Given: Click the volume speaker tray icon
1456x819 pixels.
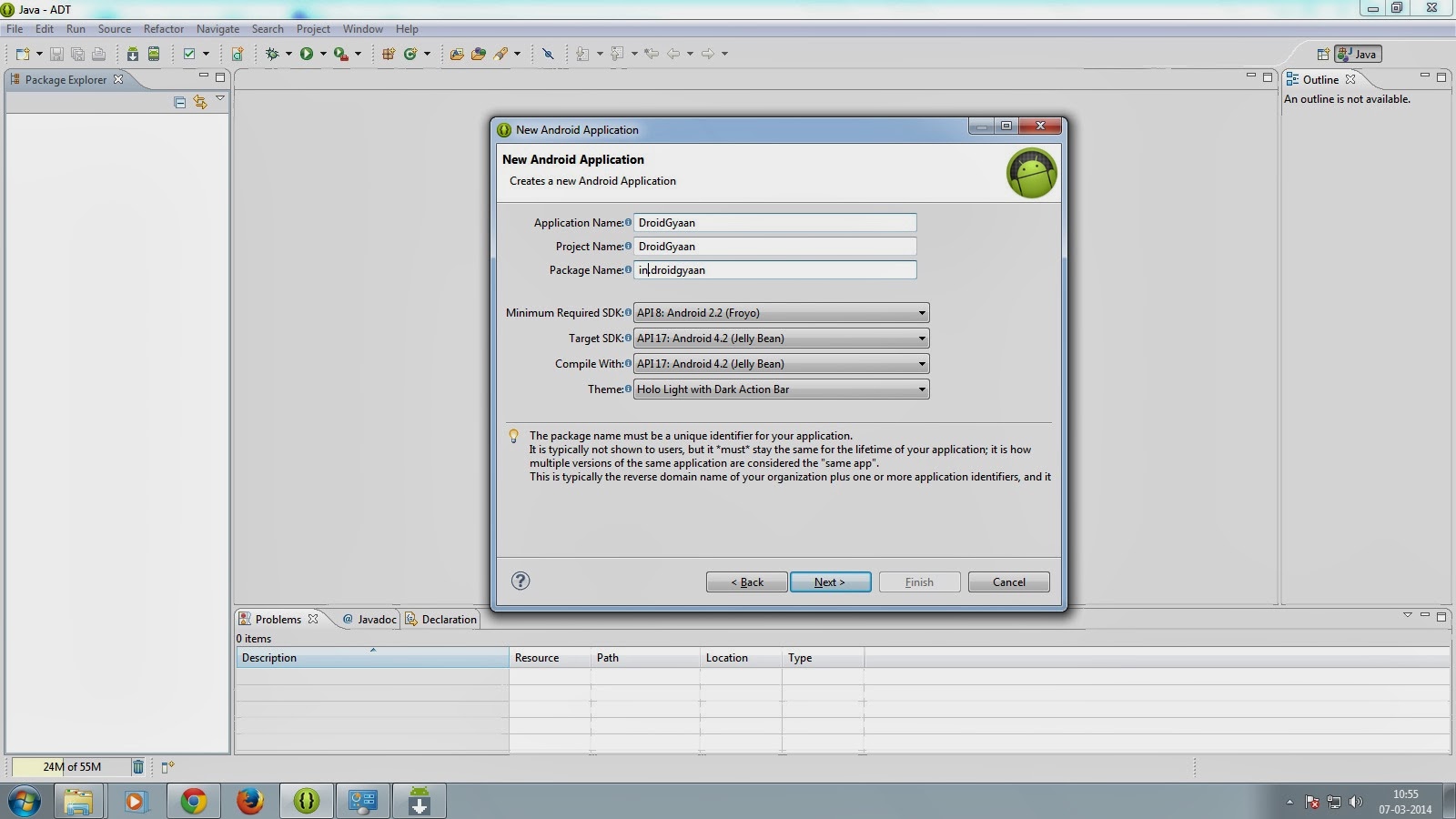Looking at the screenshot, I should 1356,802.
